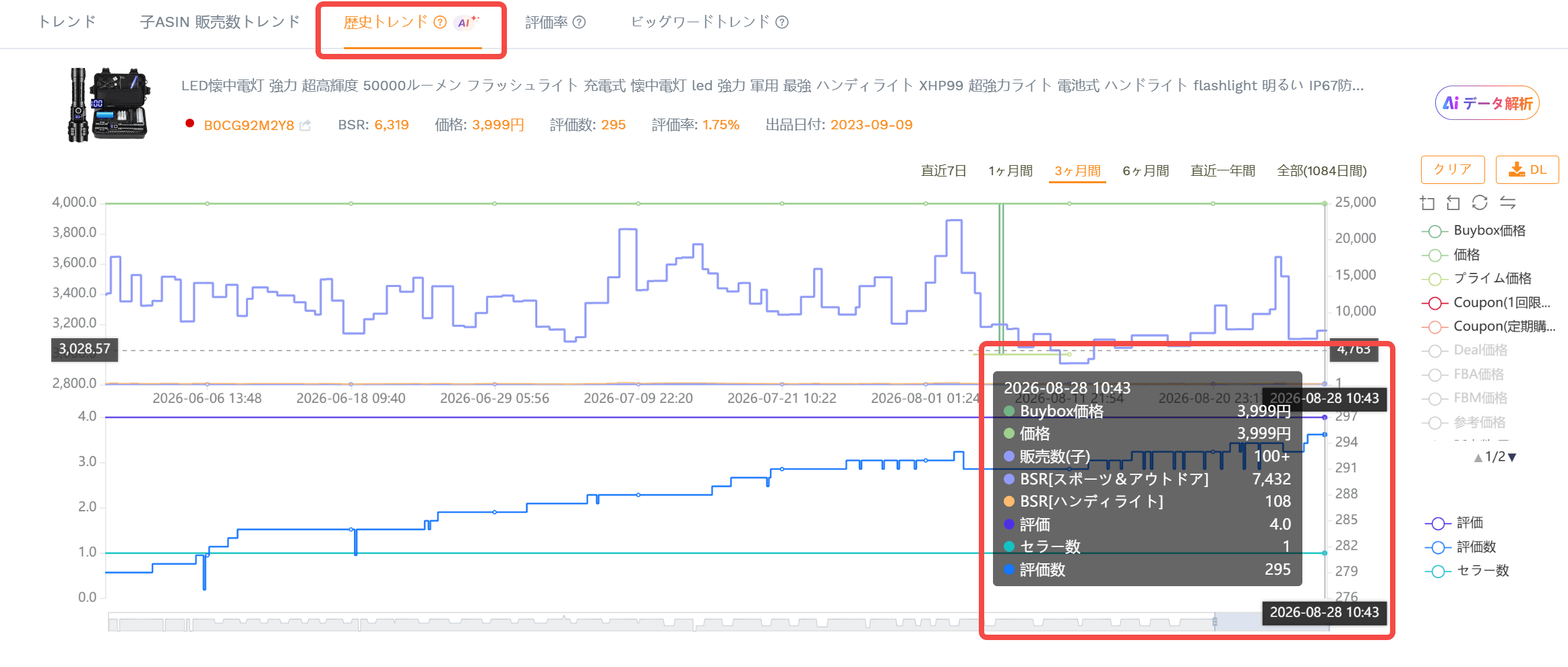
Task: Toggle 評価数 series in lower legend
Action: tap(1460, 547)
